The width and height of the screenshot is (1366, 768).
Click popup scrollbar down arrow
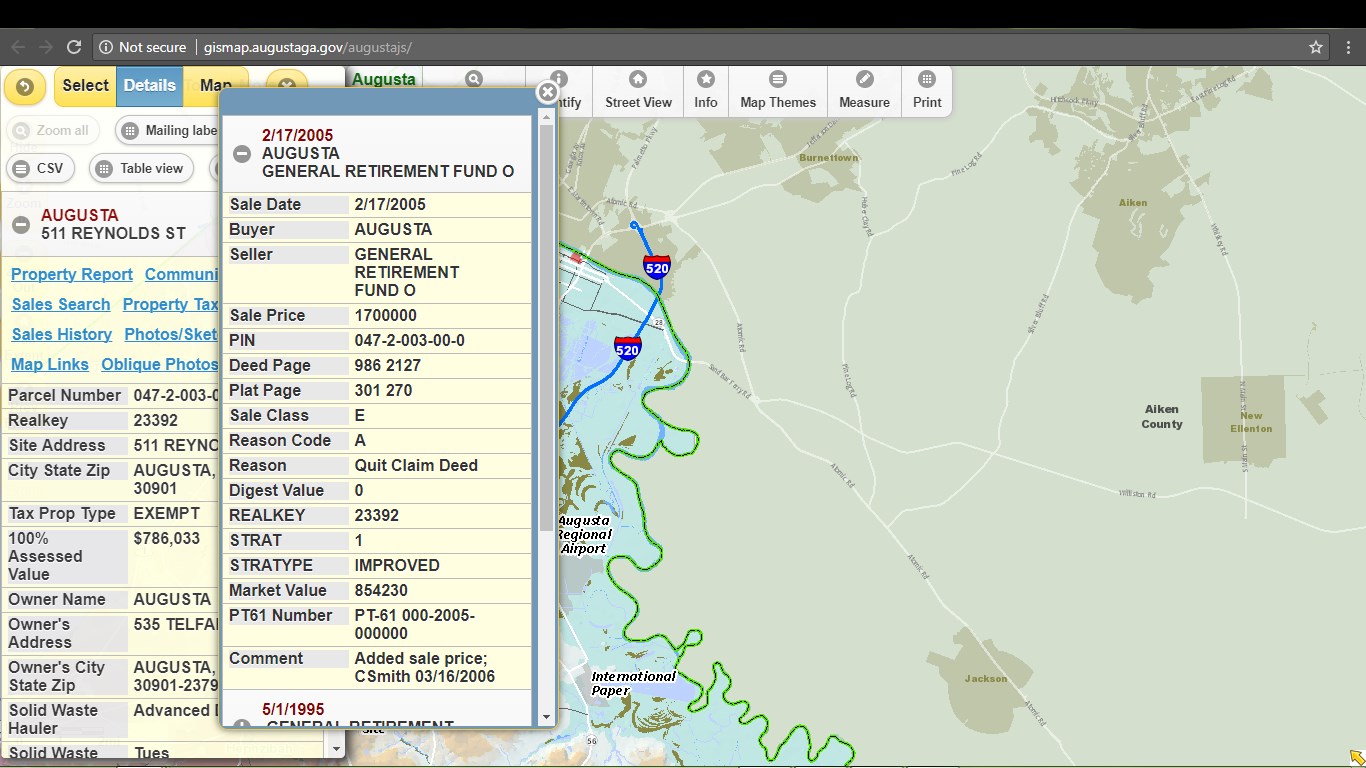[546, 716]
